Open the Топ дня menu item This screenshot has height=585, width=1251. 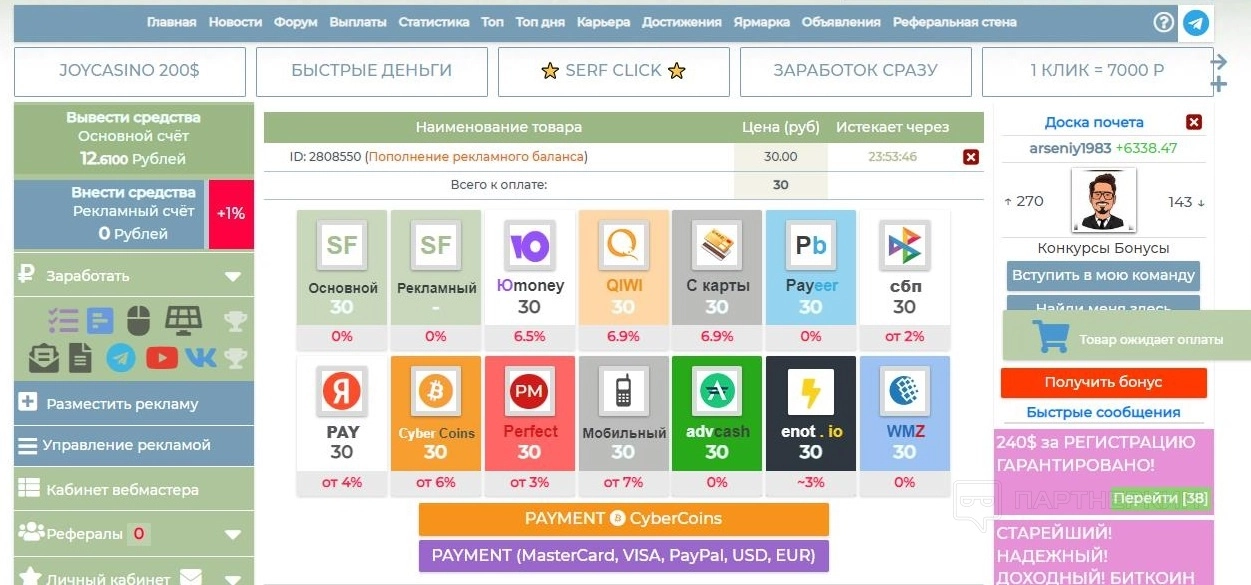coord(540,22)
